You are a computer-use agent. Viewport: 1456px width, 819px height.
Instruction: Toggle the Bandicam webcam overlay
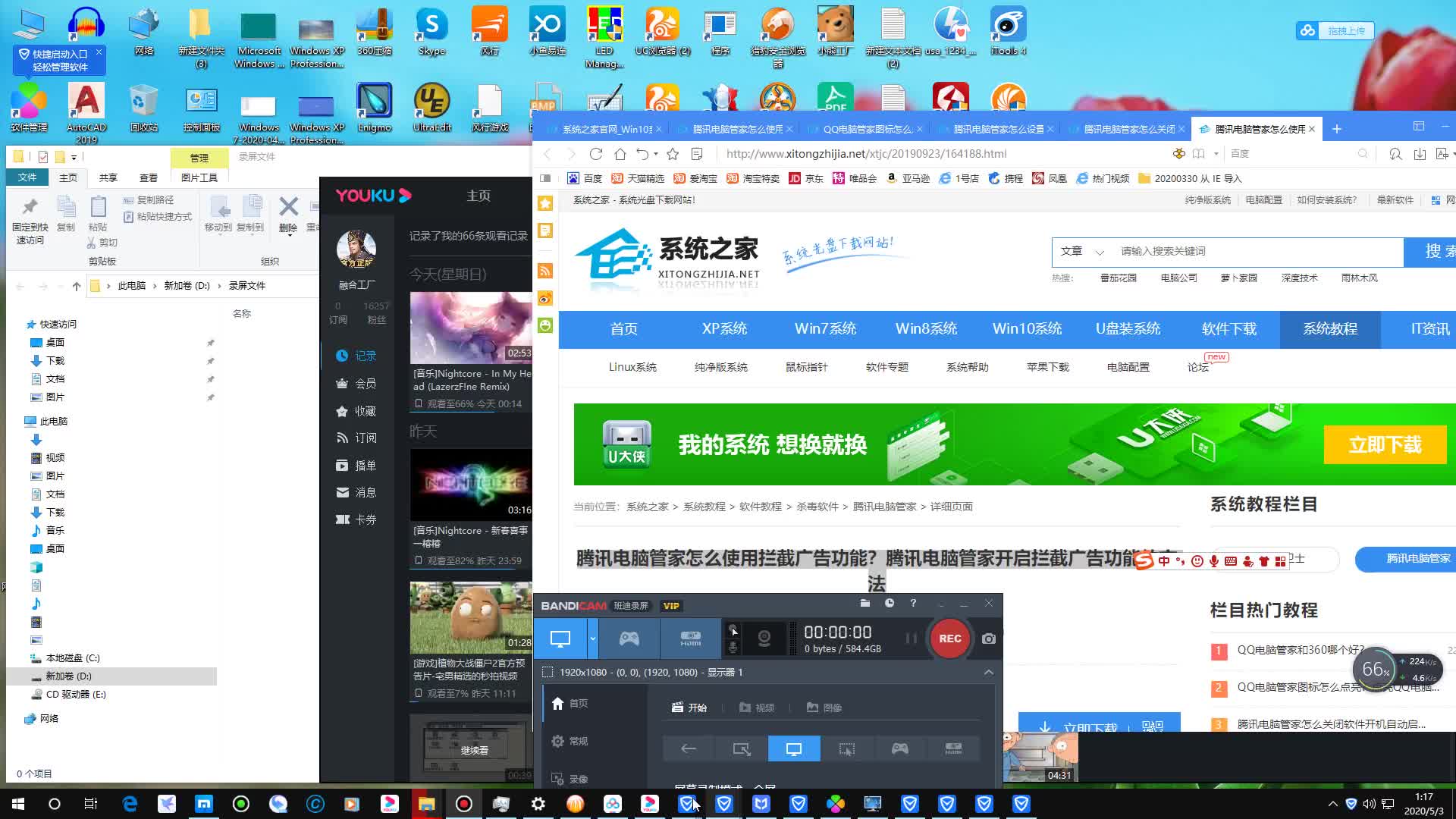coord(764,639)
